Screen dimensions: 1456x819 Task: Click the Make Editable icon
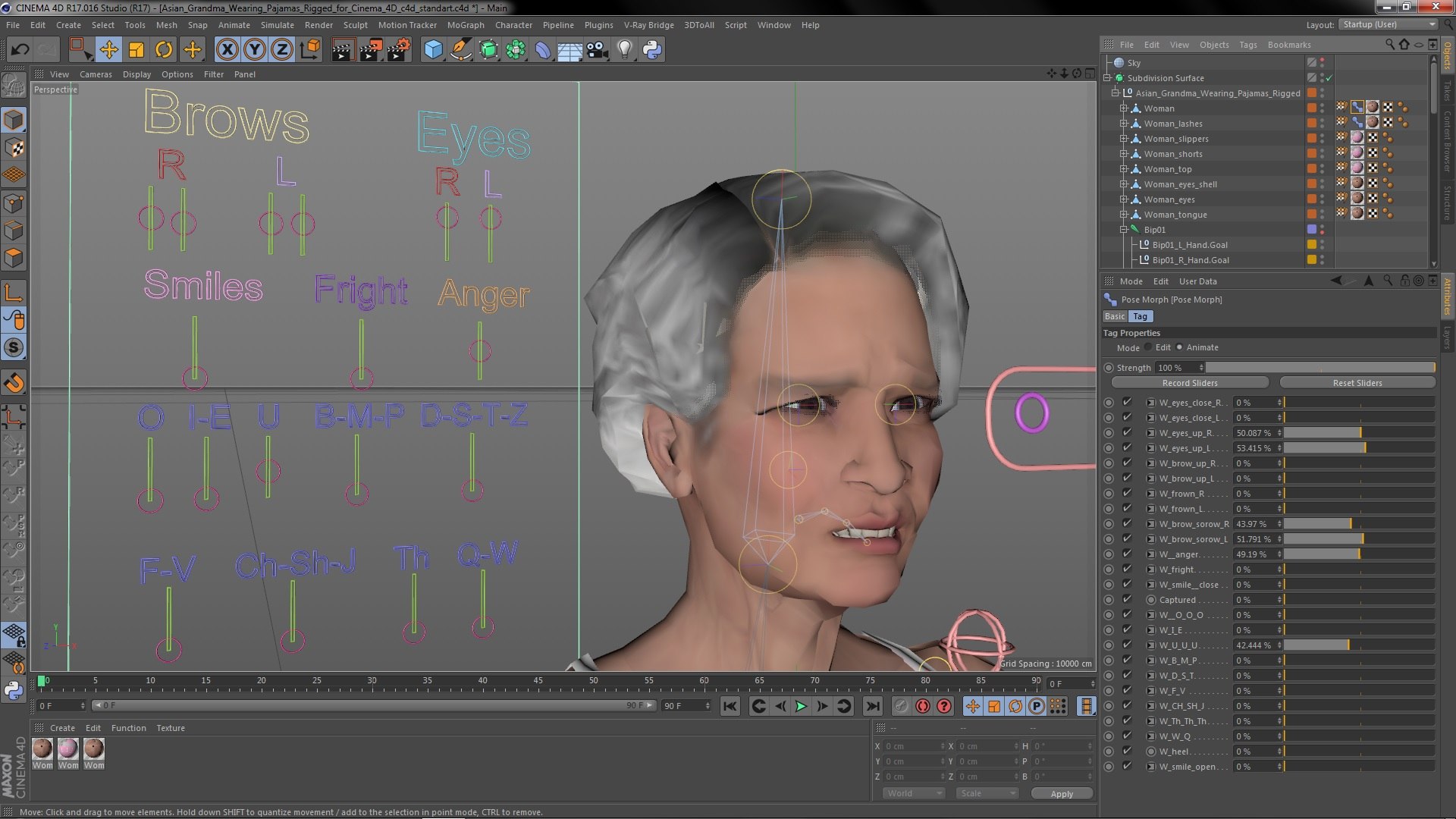coord(14,84)
